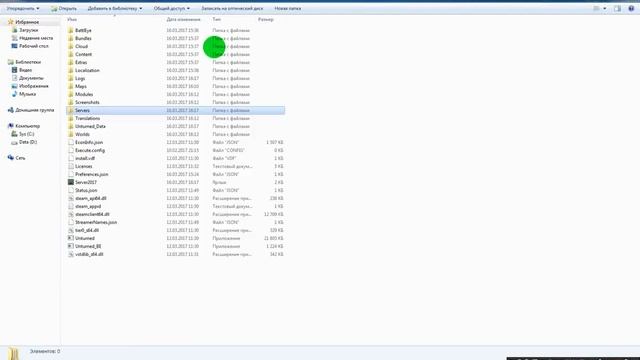Click the BattlEye folder icon
The image size is (640, 360).
[71, 30]
